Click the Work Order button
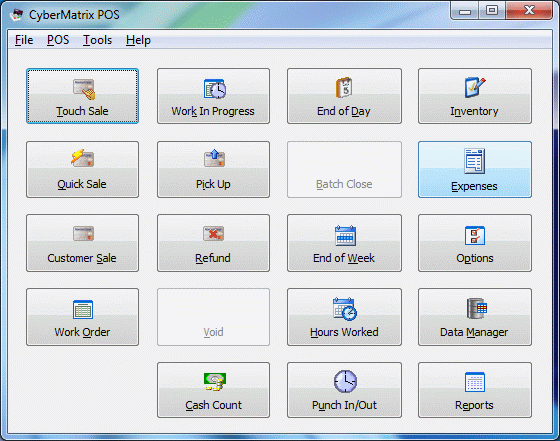This screenshot has width=560, height=441. 82,317
